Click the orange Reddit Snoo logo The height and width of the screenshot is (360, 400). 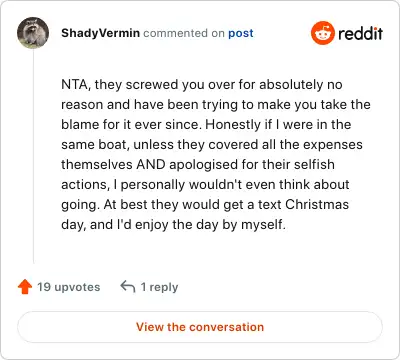[322, 33]
